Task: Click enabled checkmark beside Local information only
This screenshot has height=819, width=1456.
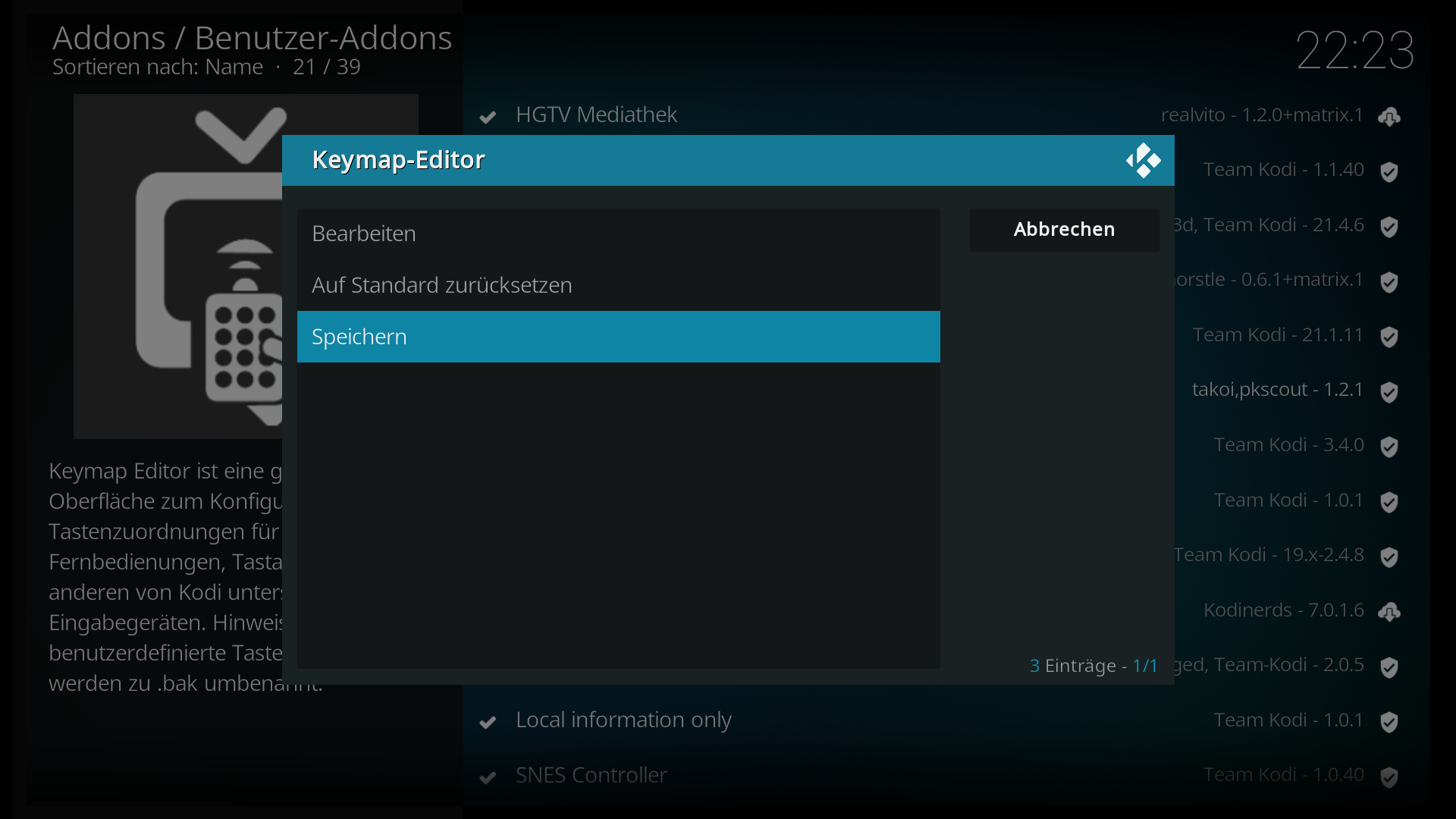Action: pyautogui.click(x=488, y=722)
